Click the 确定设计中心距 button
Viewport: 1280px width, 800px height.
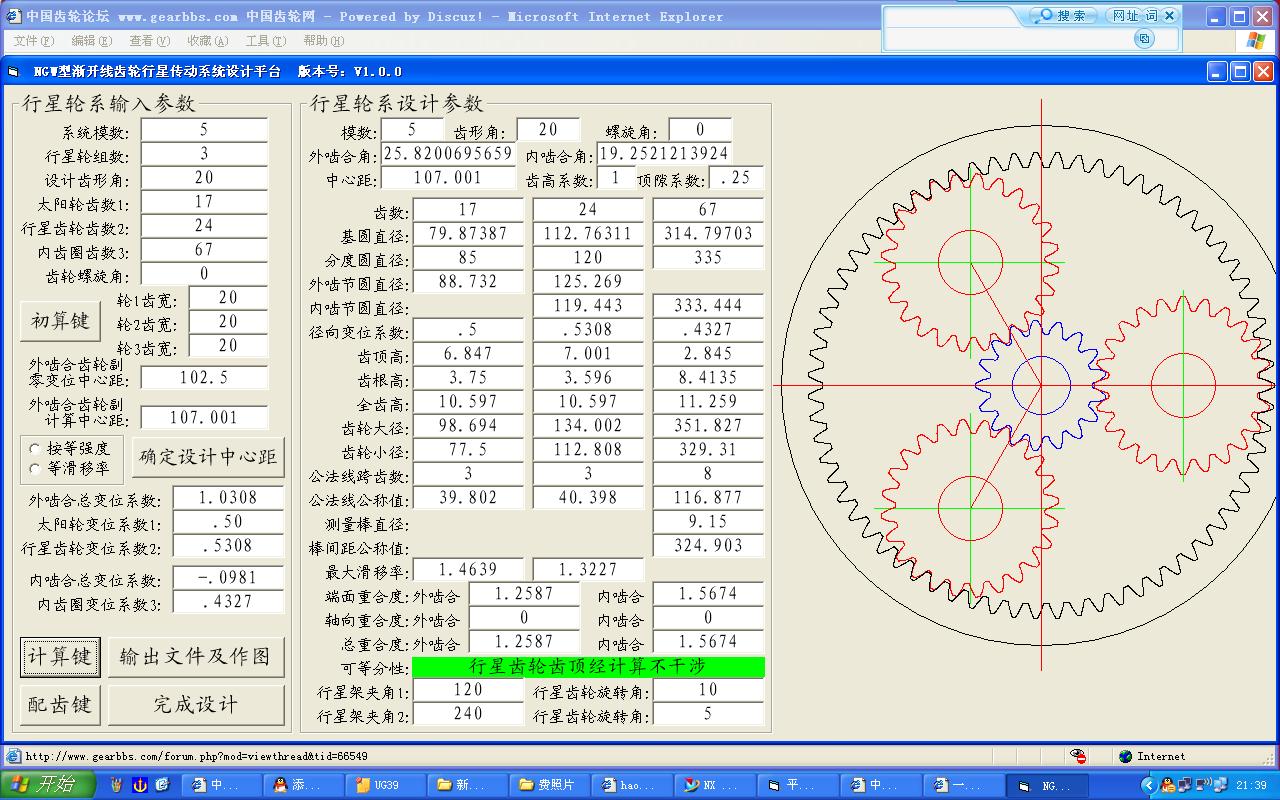point(208,457)
